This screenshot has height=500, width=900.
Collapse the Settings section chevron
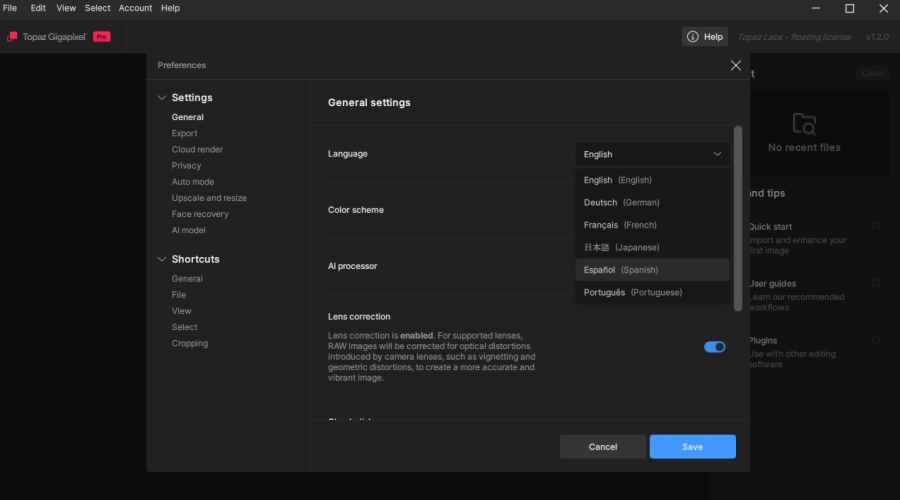162,98
